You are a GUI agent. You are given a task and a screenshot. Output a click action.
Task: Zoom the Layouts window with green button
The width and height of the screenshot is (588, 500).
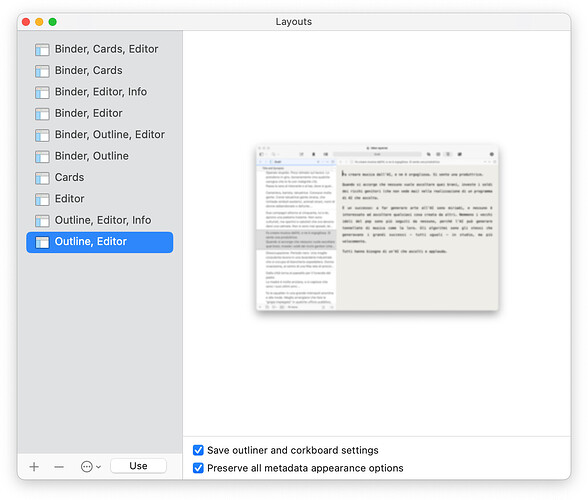[52, 22]
